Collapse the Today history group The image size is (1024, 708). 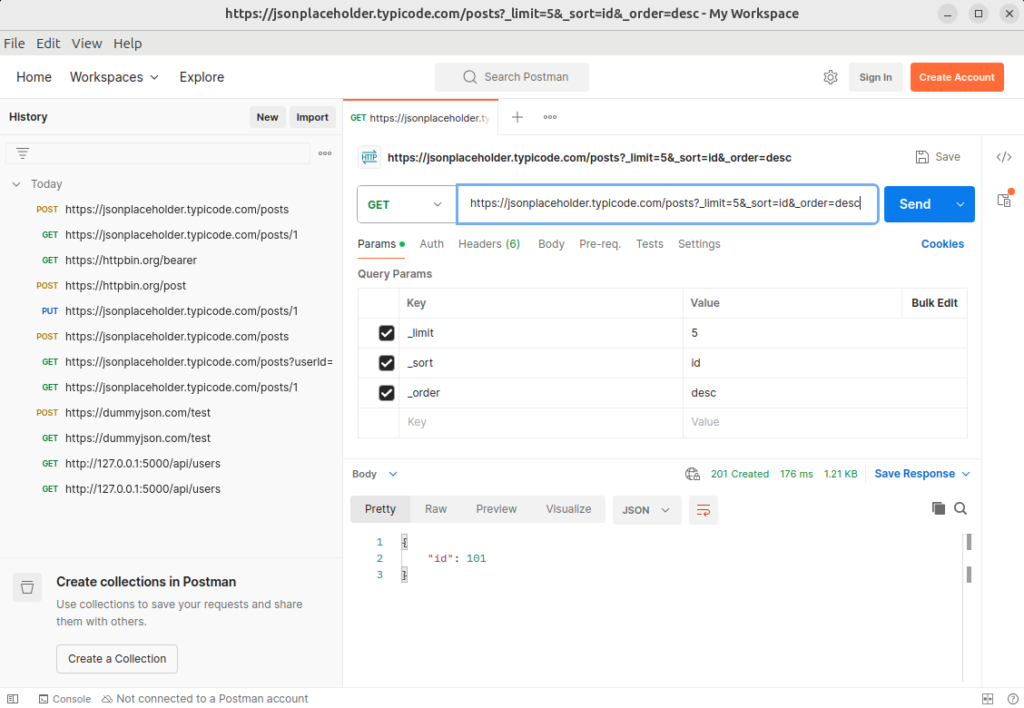point(16,184)
